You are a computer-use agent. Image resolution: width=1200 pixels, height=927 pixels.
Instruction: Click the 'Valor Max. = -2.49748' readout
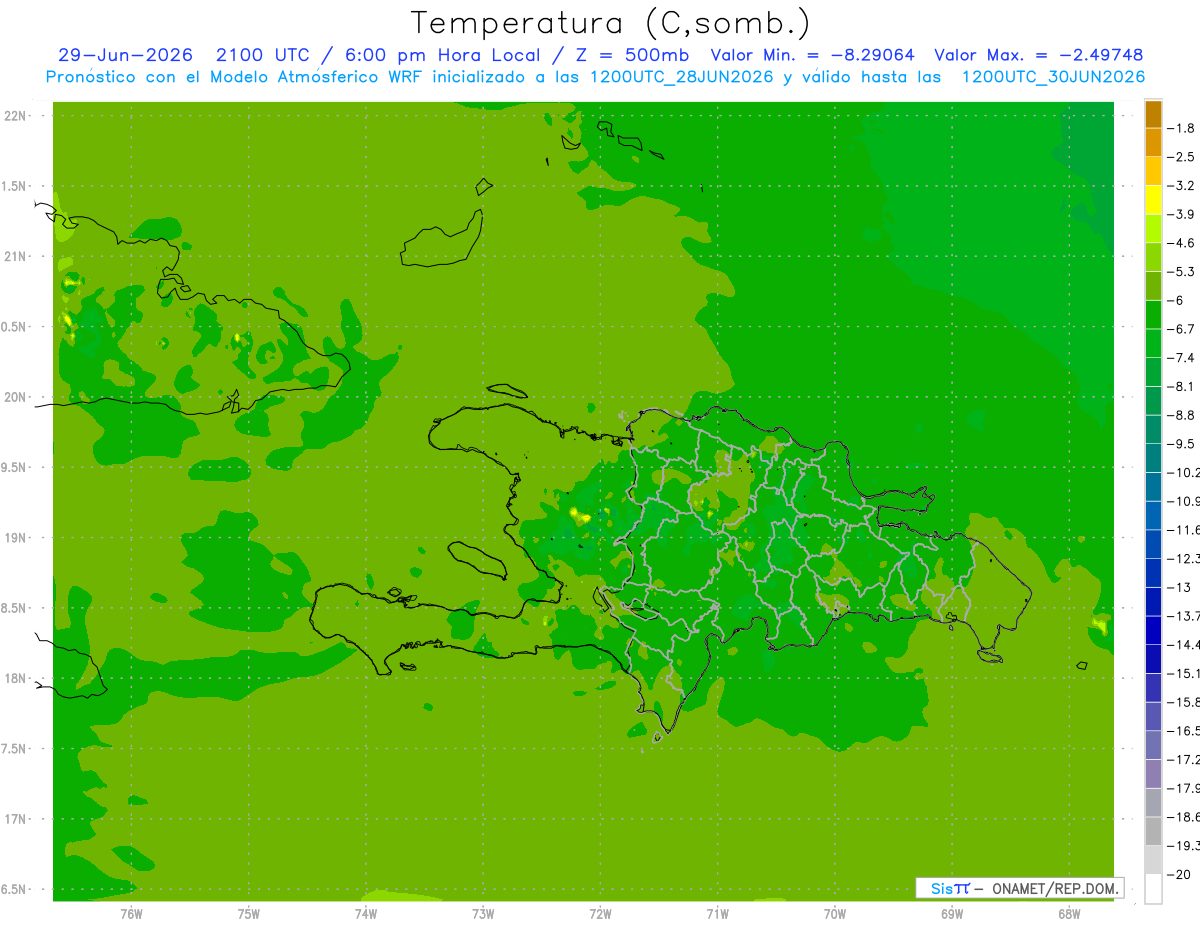[x=1038, y=55]
